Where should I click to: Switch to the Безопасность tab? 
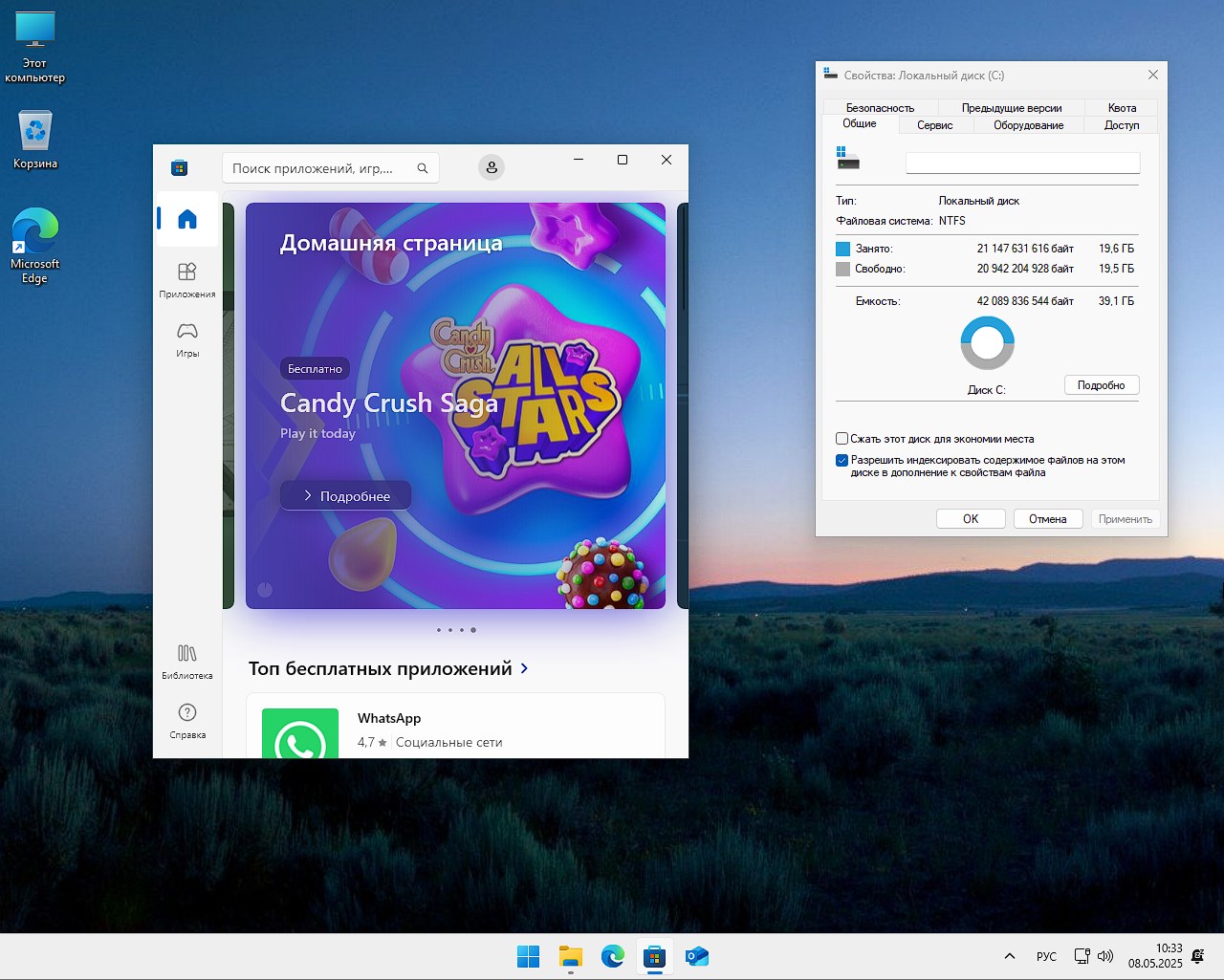click(880, 108)
